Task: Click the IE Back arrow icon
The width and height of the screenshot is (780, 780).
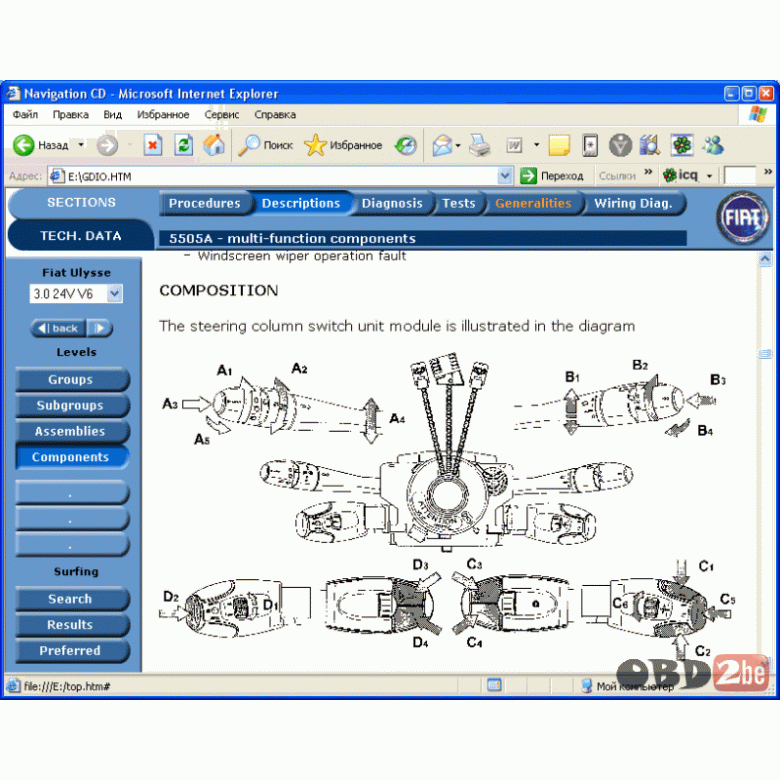Action: tap(23, 145)
